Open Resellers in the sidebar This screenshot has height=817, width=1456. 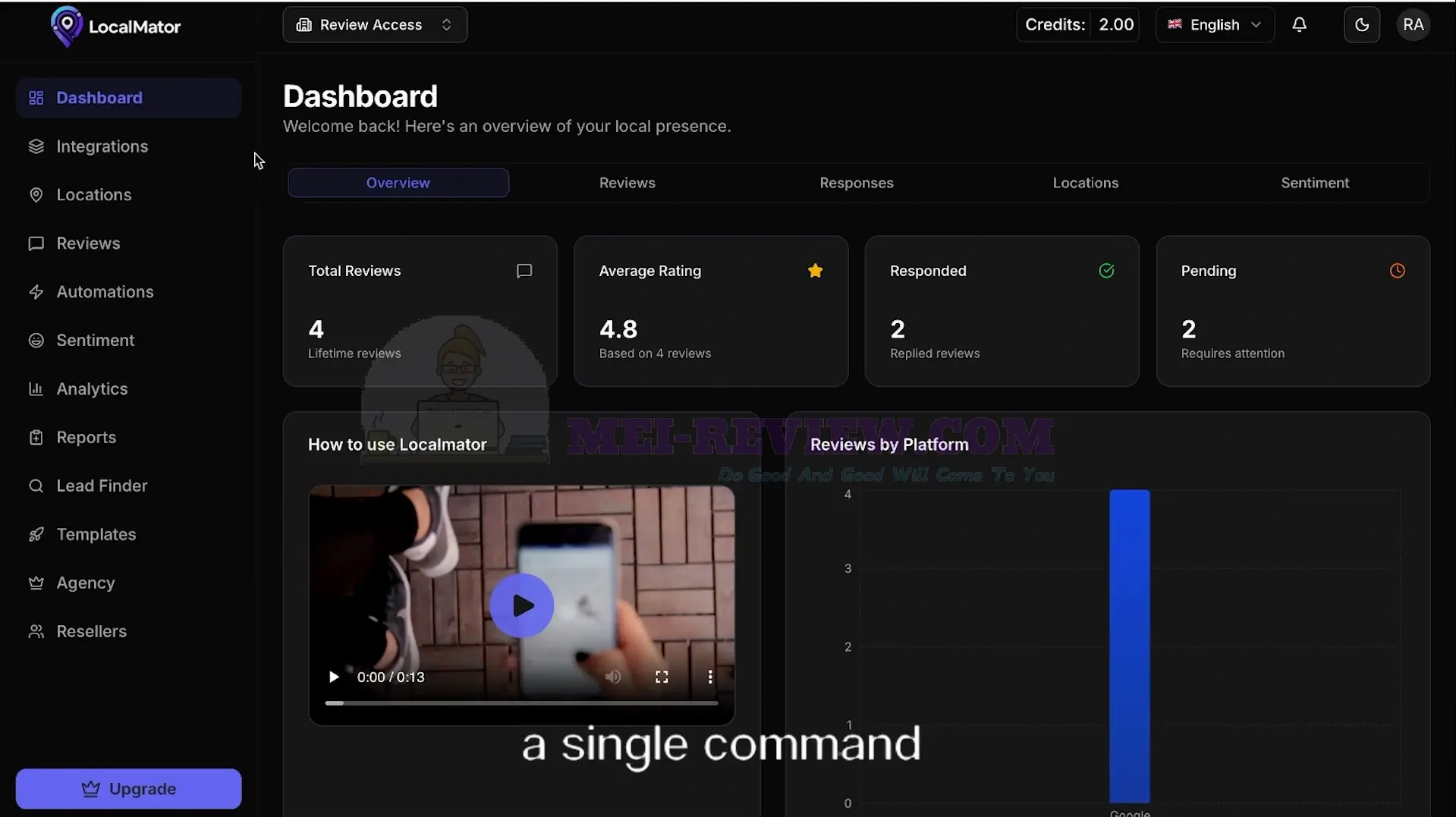(x=128, y=632)
